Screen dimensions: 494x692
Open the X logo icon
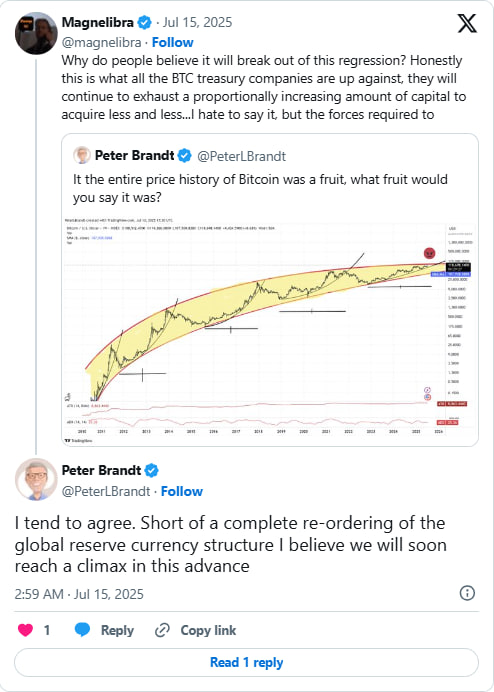[467, 23]
